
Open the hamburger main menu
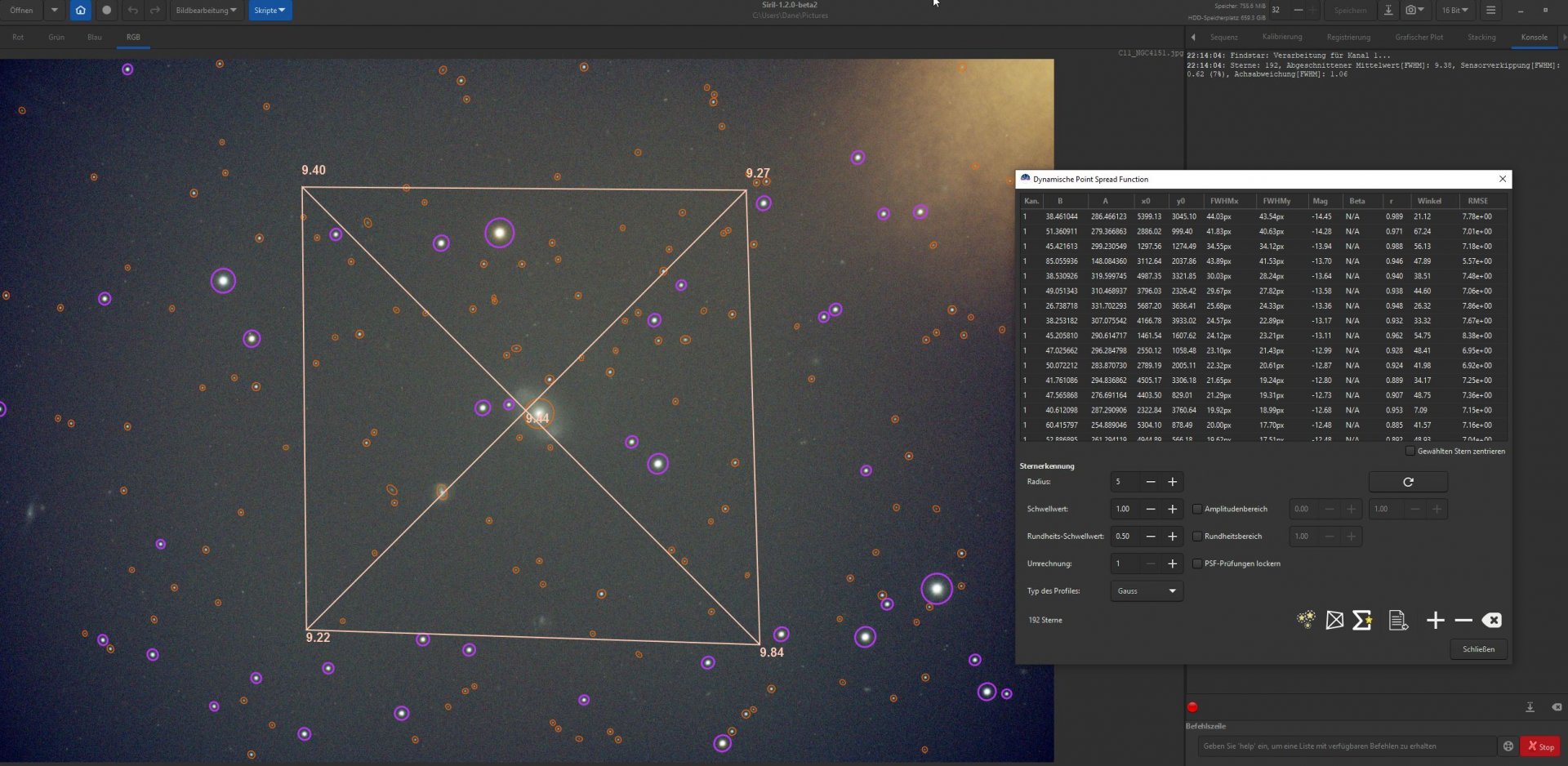coord(1490,11)
